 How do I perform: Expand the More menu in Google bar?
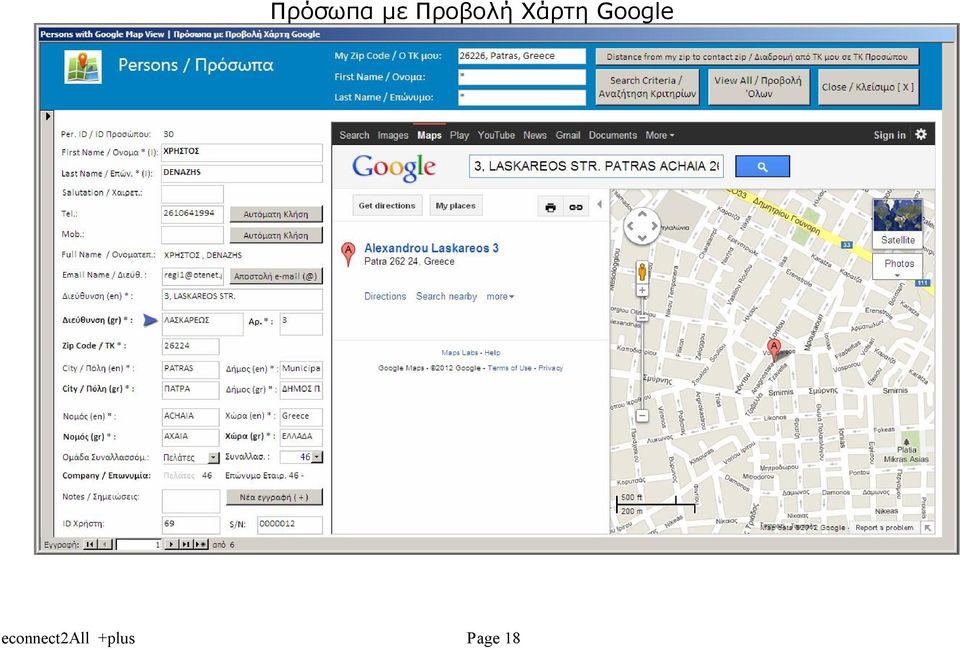[659, 135]
